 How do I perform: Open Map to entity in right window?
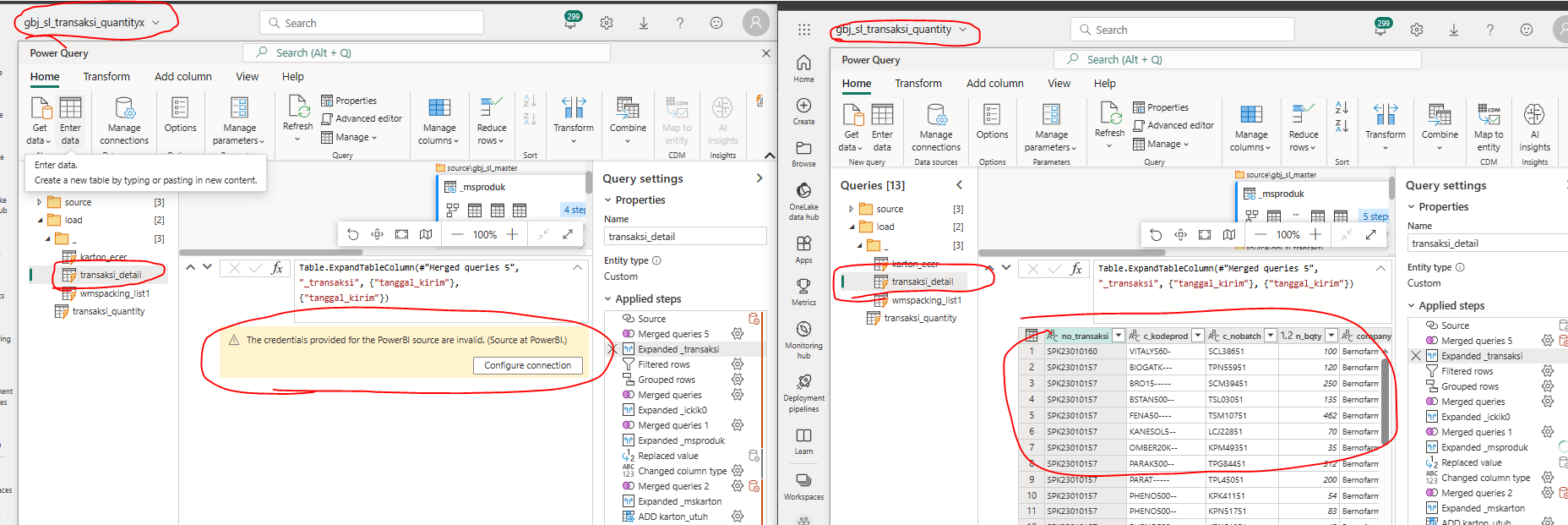1489,128
